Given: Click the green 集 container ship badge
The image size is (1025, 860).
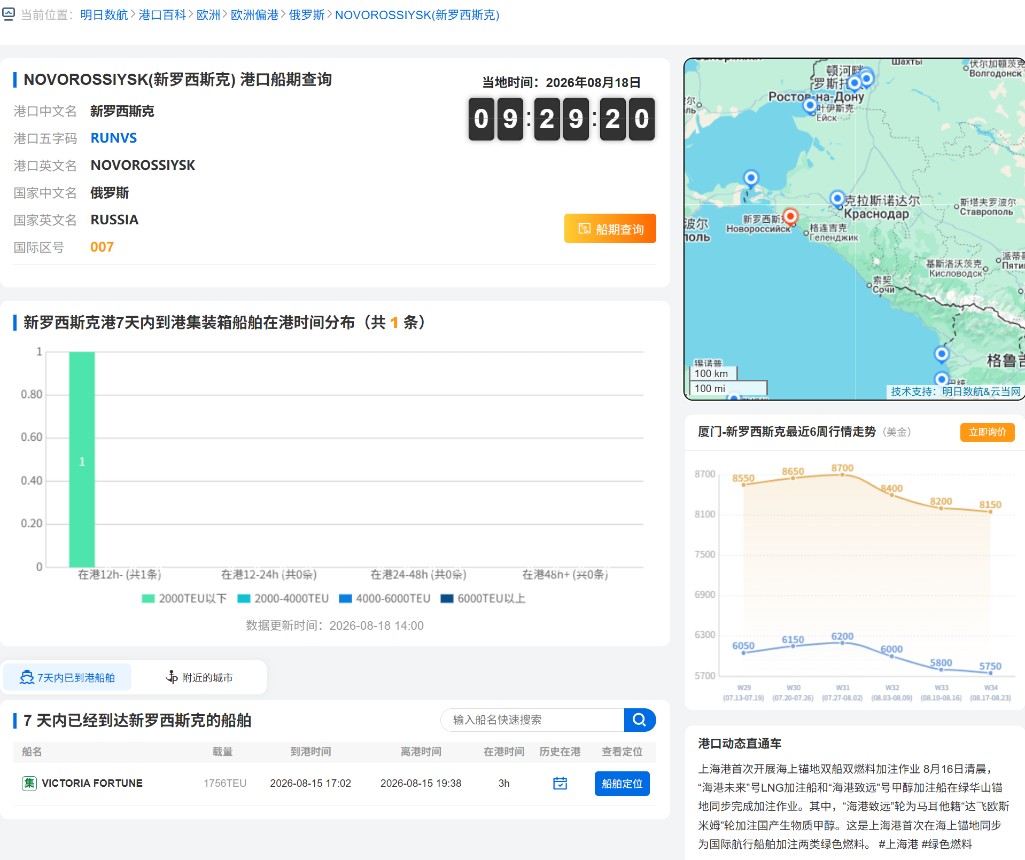Looking at the screenshot, I should 29,783.
